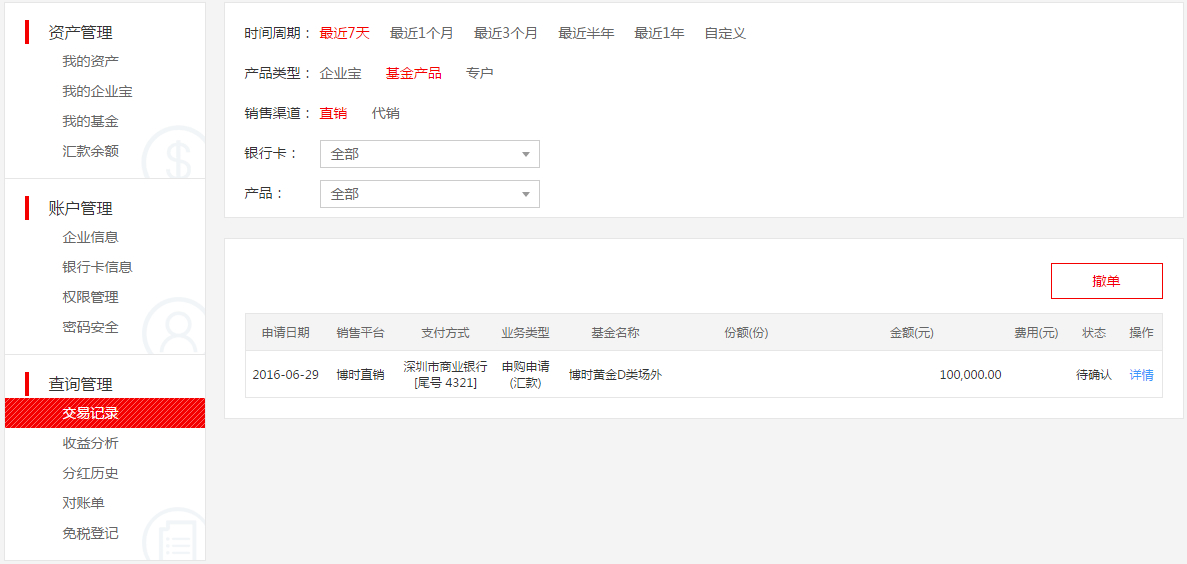Click the 状态 column header
1187x564 pixels.
click(x=1094, y=332)
